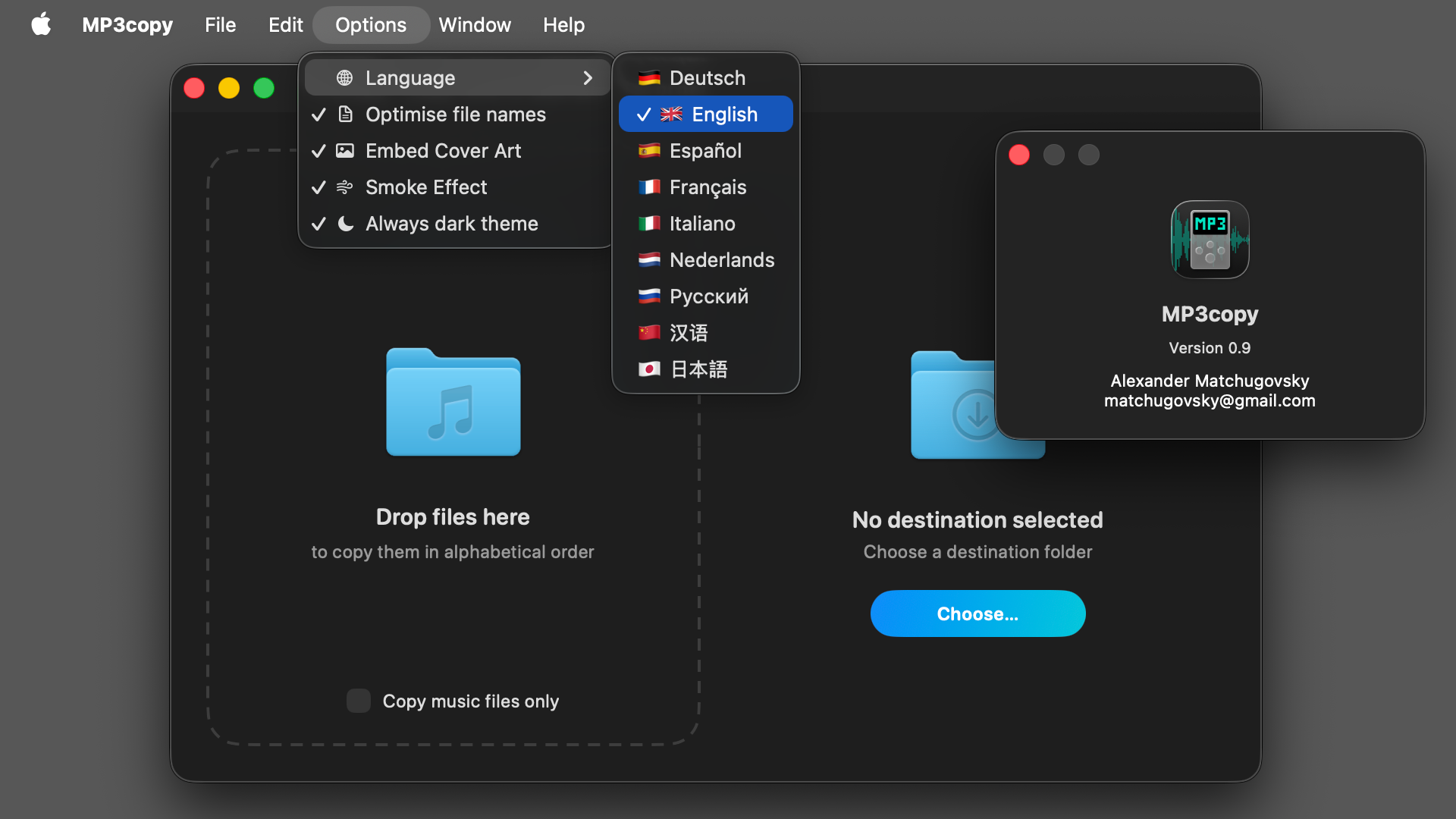This screenshot has height=819, width=1456.
Task: Click the German flag icon
Action: pos(649,78)
